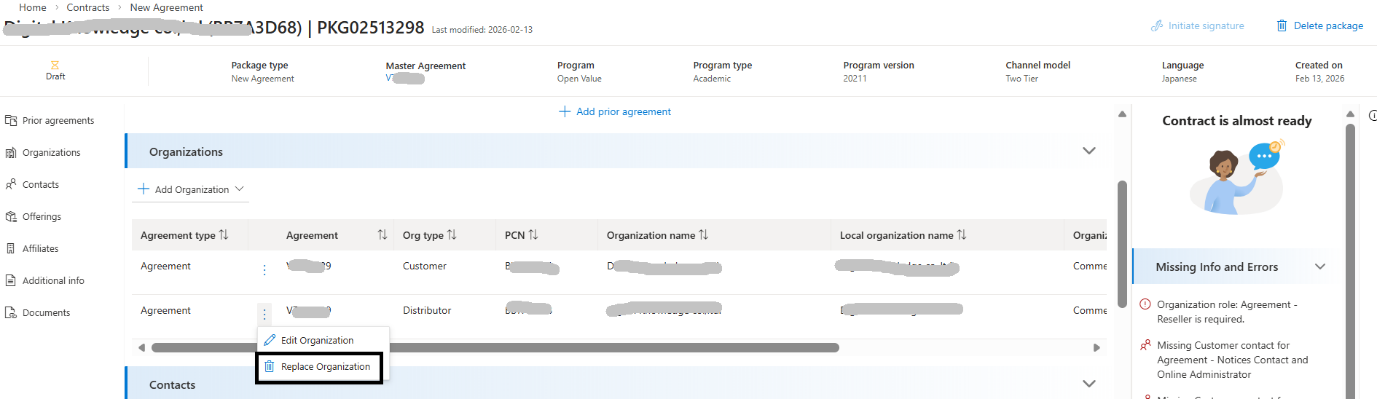Open Additional info in sidebar
1377x399 pixels.
click(x=45, y=280)
